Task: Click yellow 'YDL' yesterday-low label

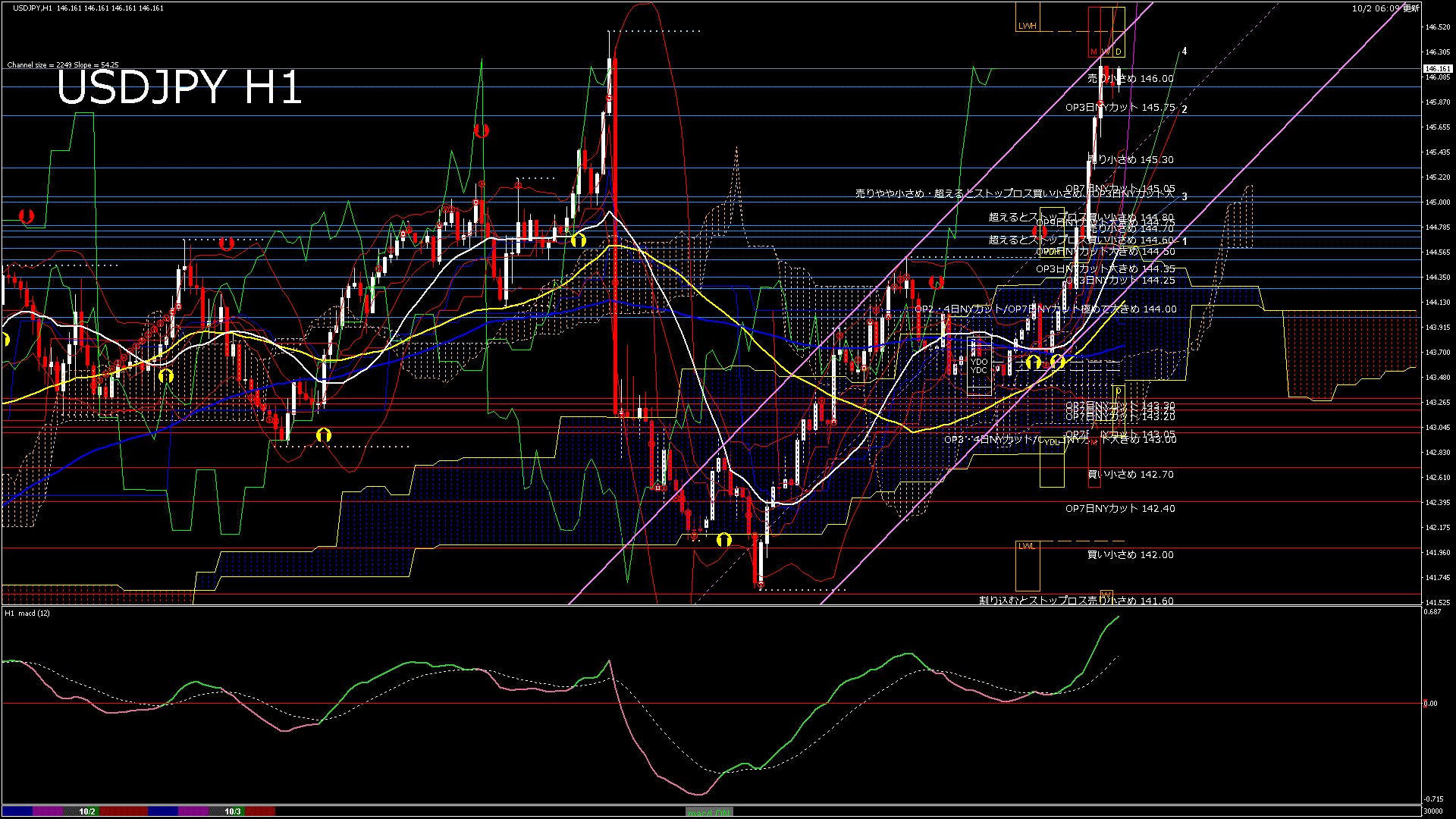Action: [1051, 442]
